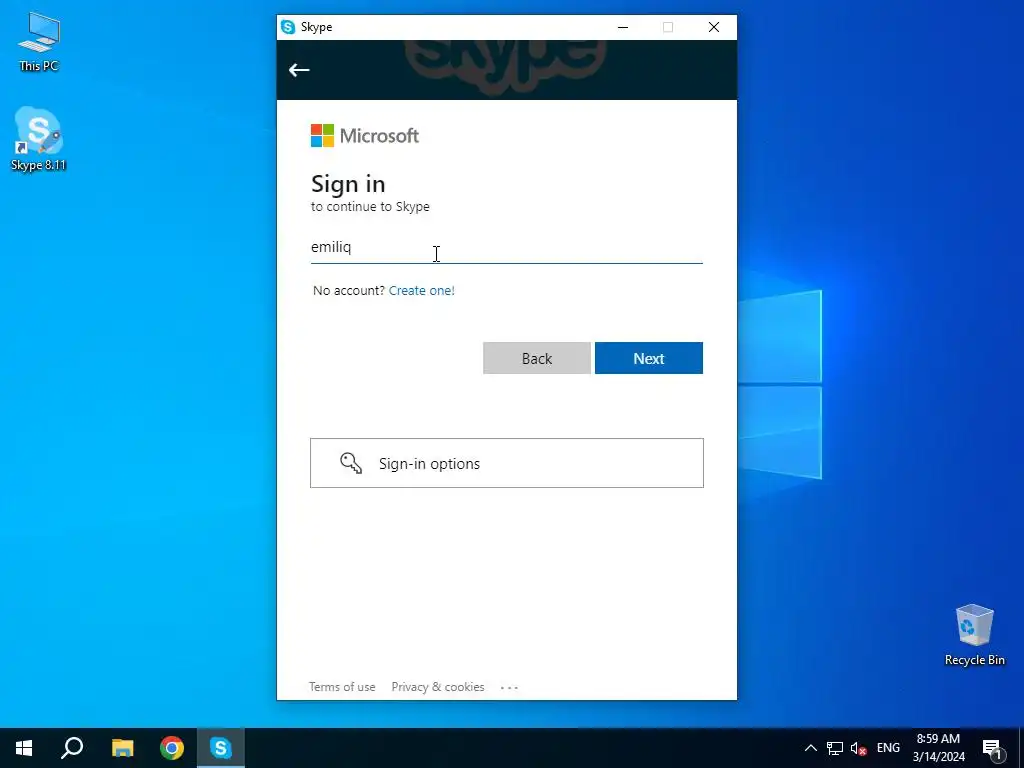Click the gray Back button
The width and height of the screenshot is (1024, 768).
point(537,358)
